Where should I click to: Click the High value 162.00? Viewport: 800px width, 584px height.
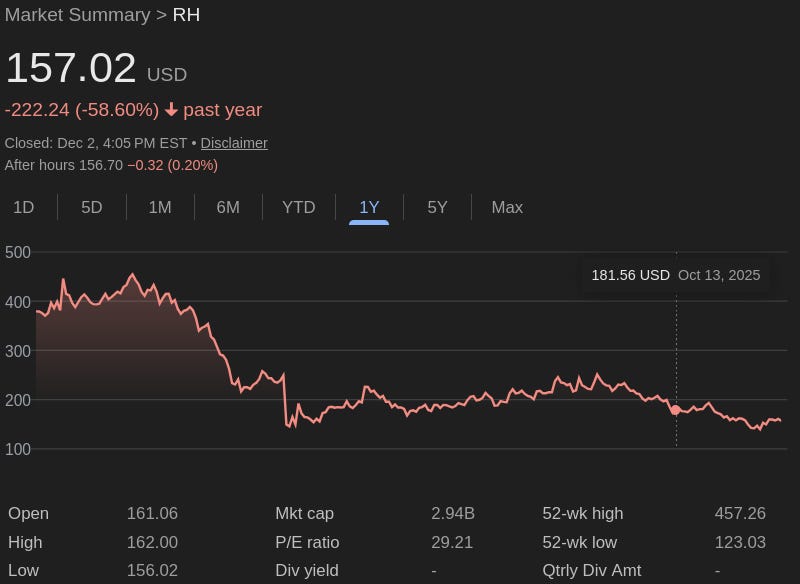[x=153, y=542]
